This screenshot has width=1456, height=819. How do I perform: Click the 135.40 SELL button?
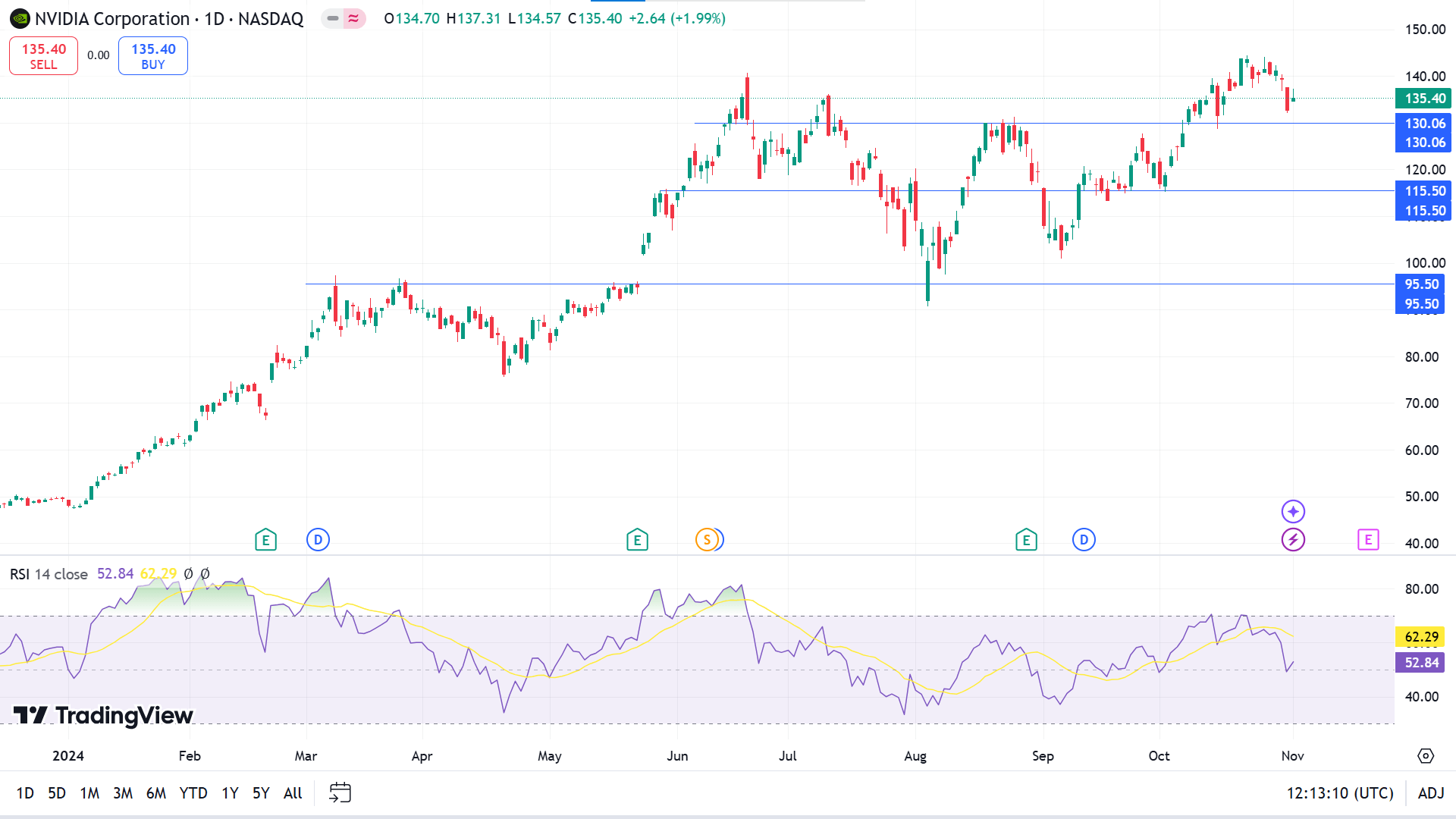(x=43, y=55)
